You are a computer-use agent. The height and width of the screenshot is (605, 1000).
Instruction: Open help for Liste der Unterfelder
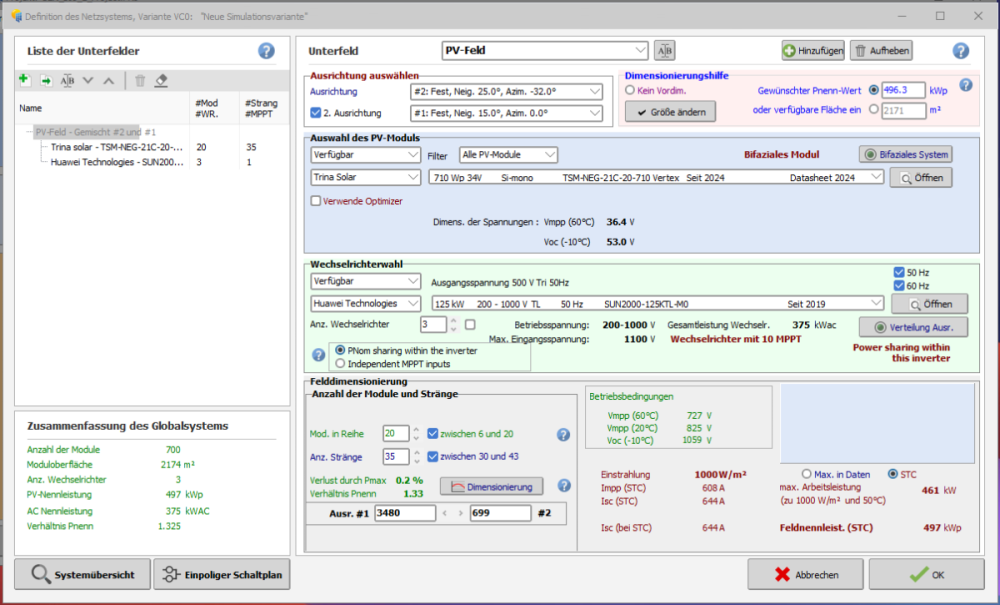[x=266, y=51]
